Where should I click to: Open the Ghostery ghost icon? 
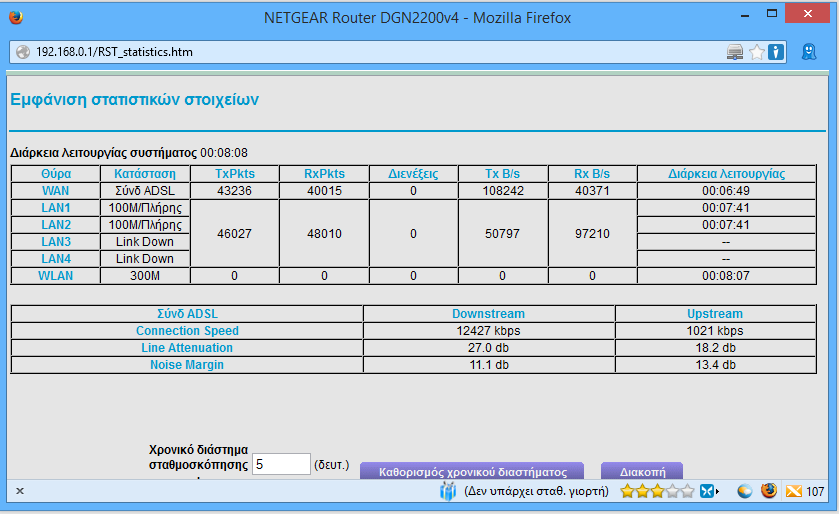809,52
